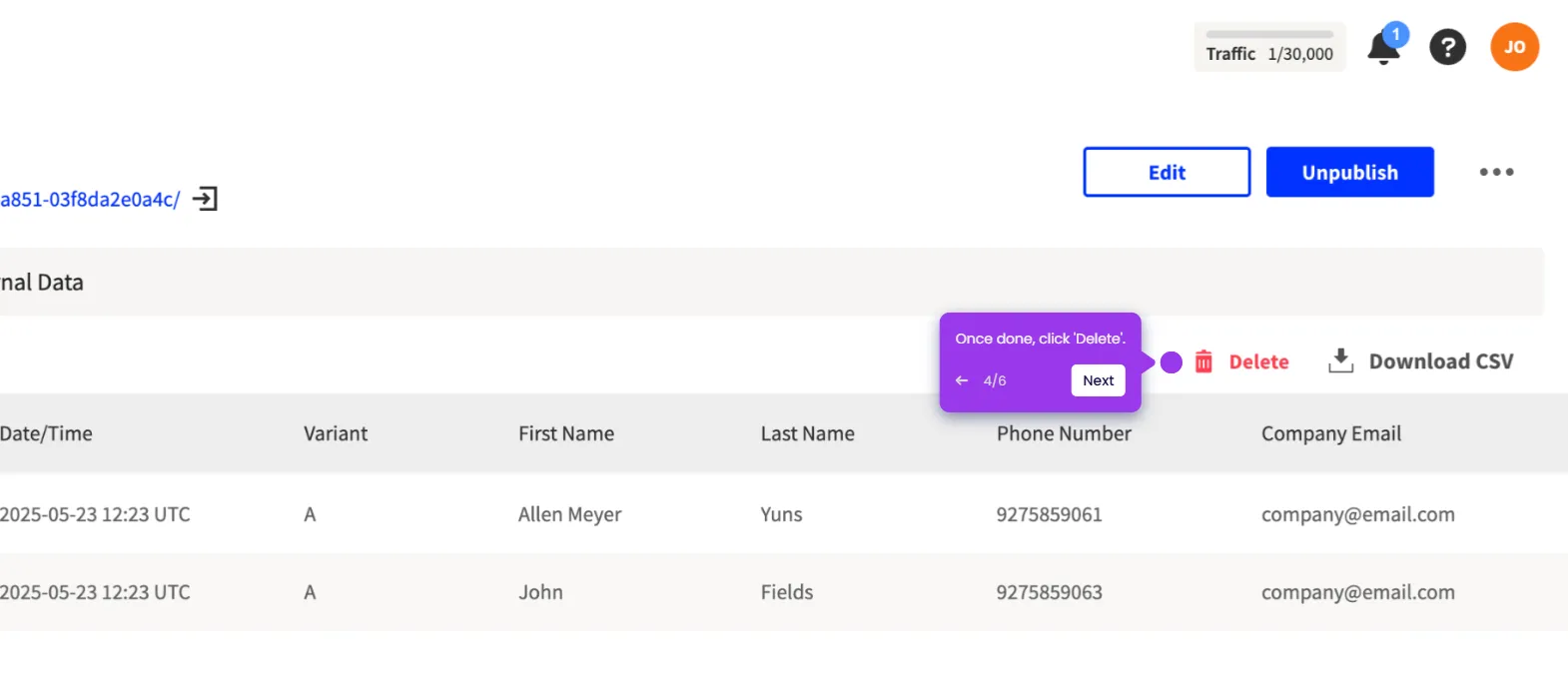Open the notifications bell

(1384, 47)
